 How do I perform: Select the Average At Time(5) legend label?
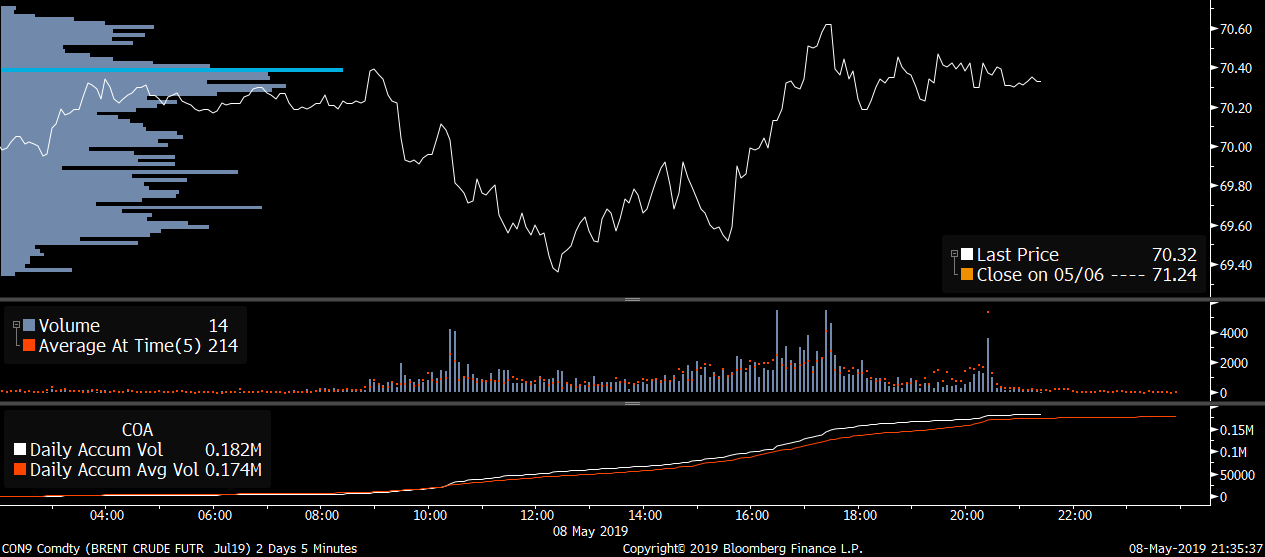click(119, 346)
